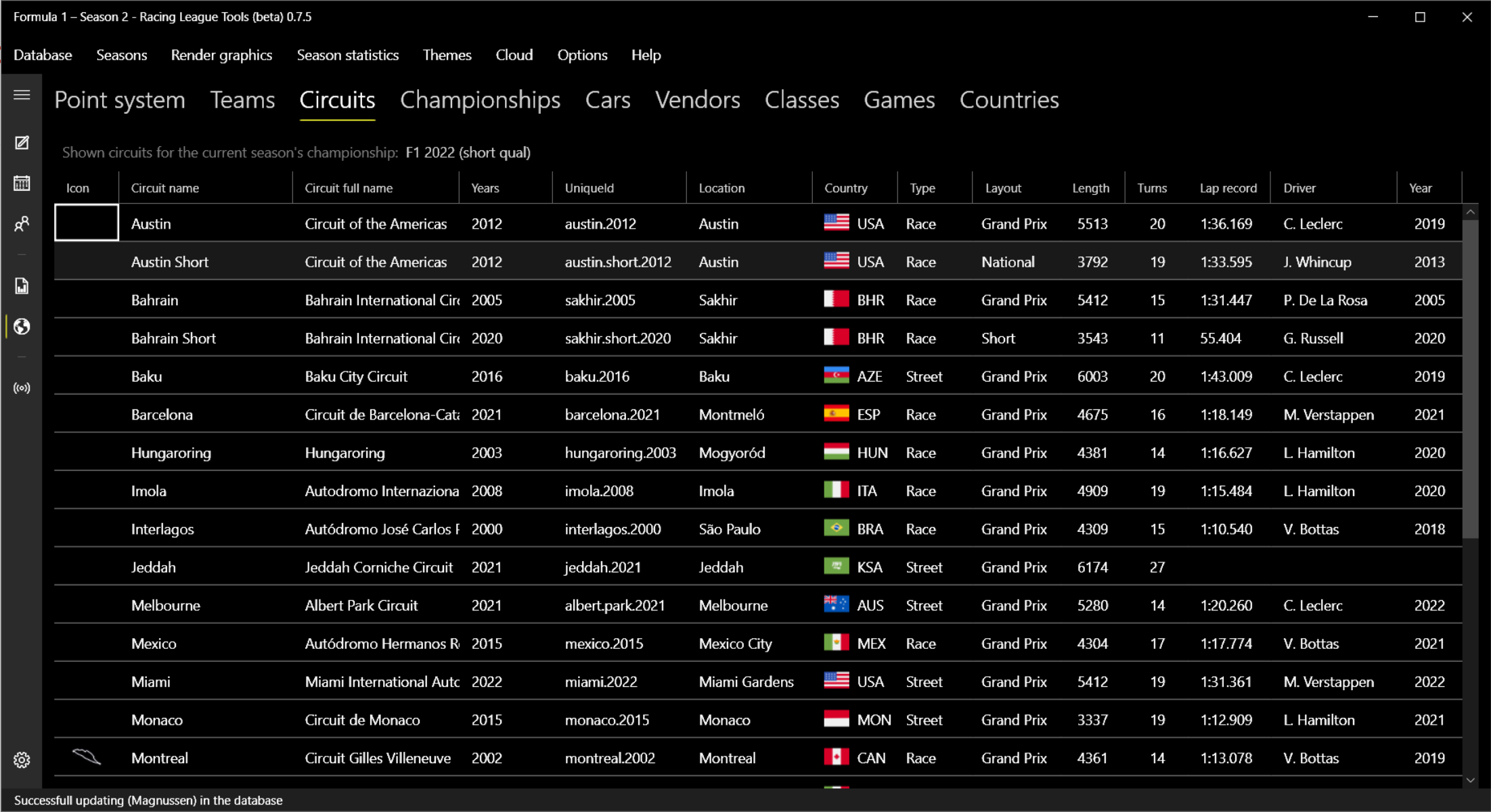Image resolution: width=1491 pixels, height=812 pixels.
Task: Click the scrollbar up arrow
Action: coord(1470,212)
